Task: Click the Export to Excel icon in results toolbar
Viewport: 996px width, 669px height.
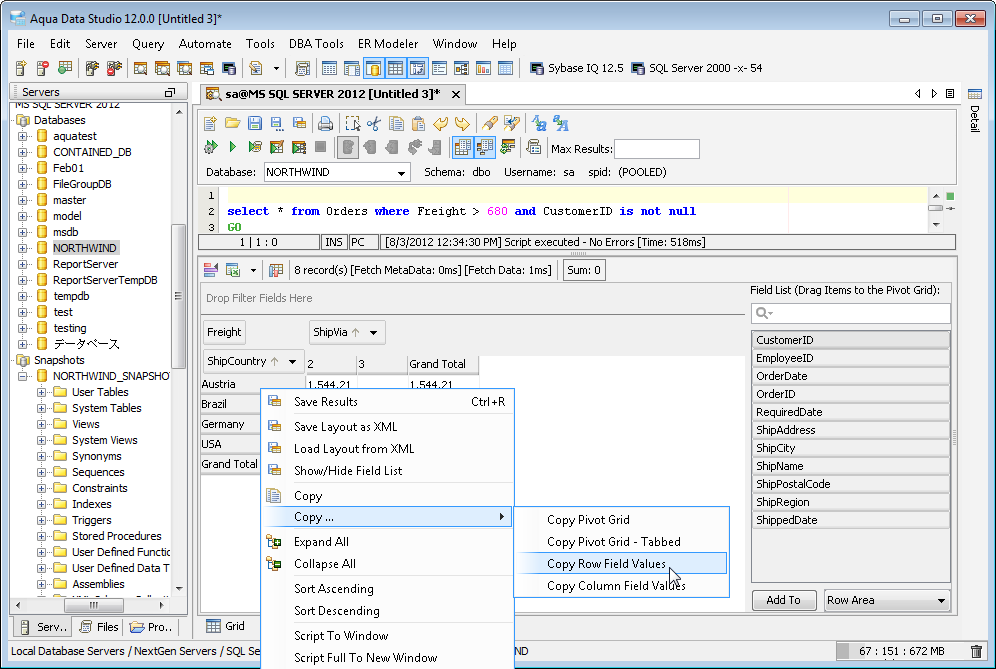Action: click(x=233, y=270)
